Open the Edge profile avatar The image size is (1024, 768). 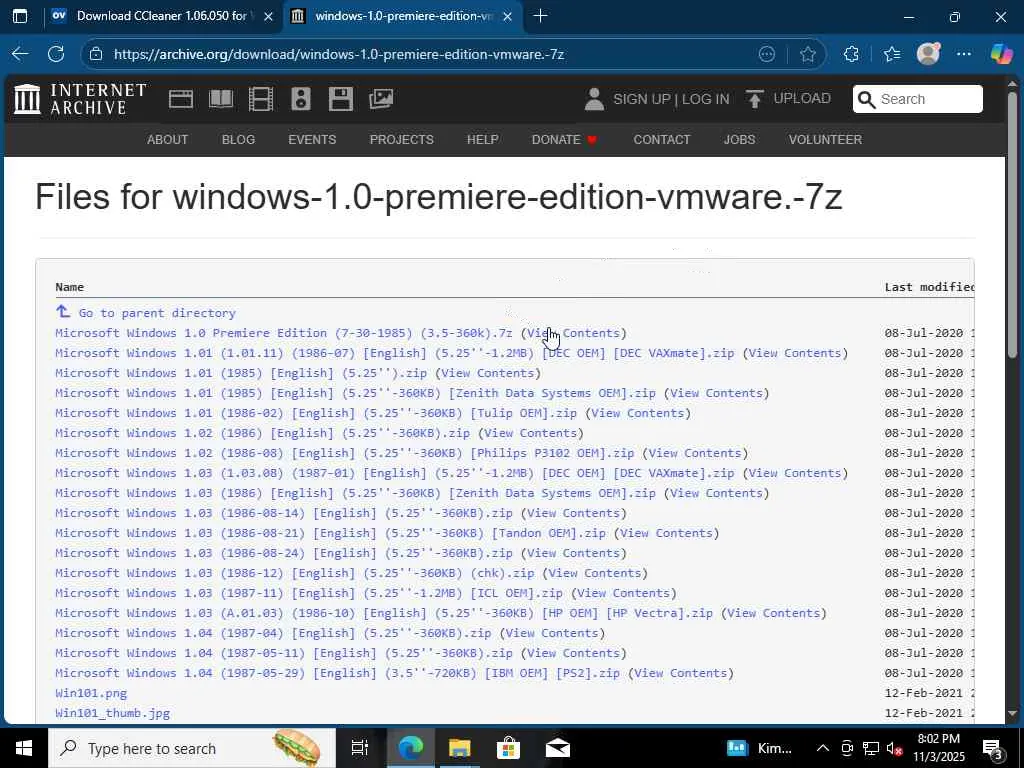pyautogui.click(x=928, y=54)
